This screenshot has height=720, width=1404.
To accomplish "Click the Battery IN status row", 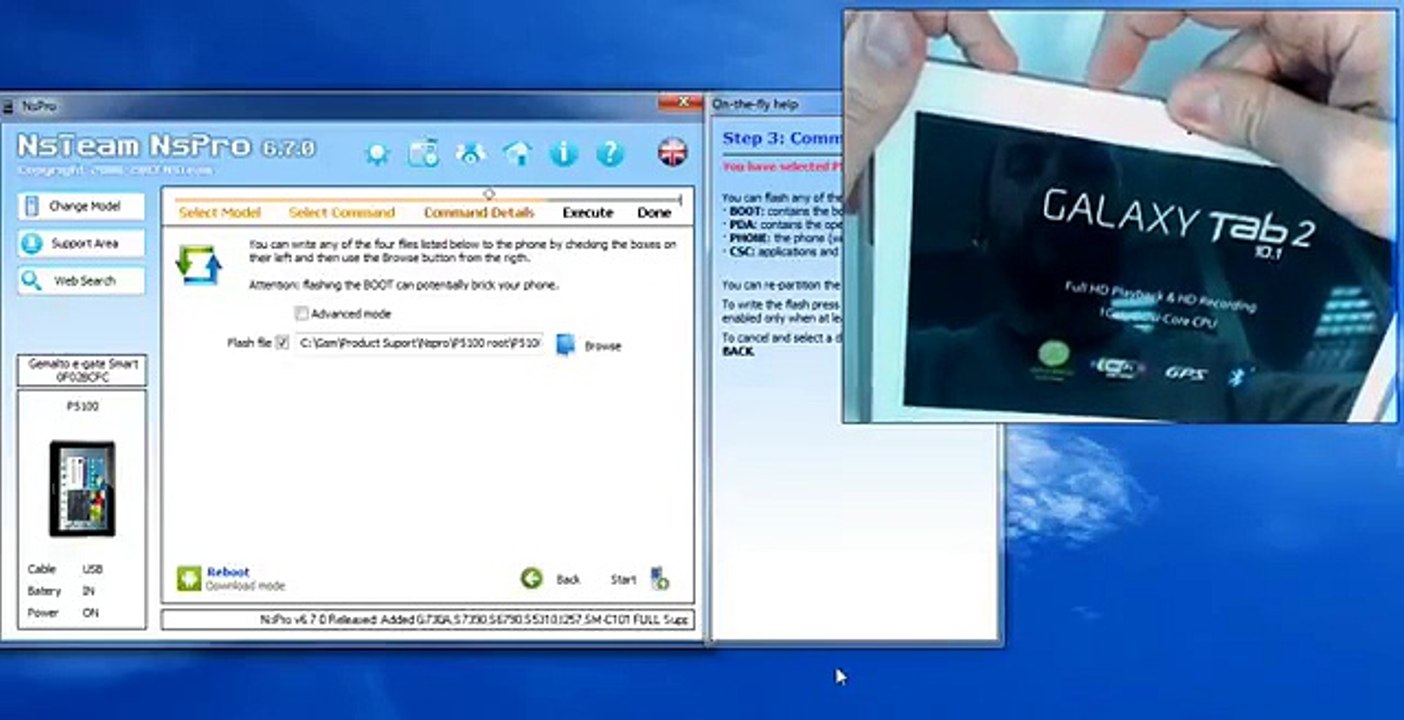I will tap(61, 591).
